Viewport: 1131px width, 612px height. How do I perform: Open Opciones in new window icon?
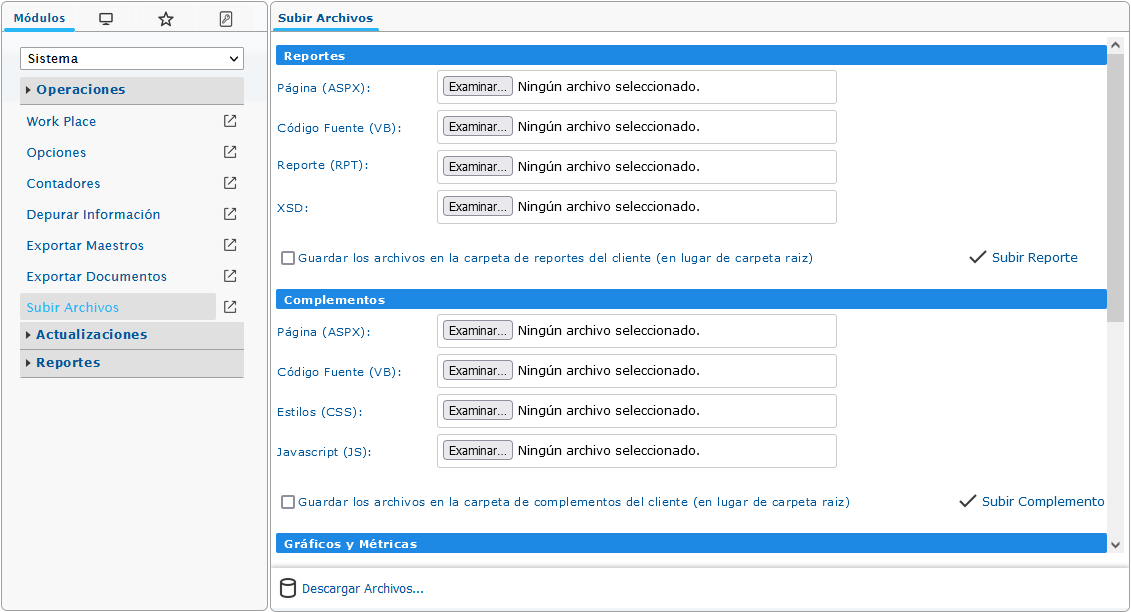point(230,152)
